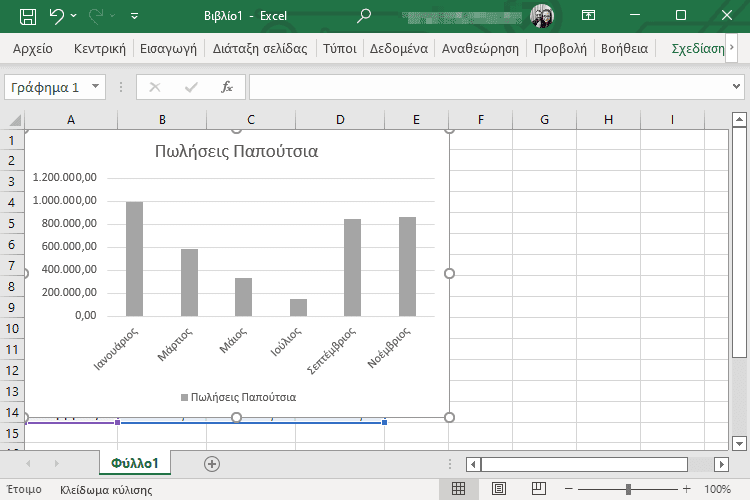Click the Save icon in the title bar

(x=28, y=15)
